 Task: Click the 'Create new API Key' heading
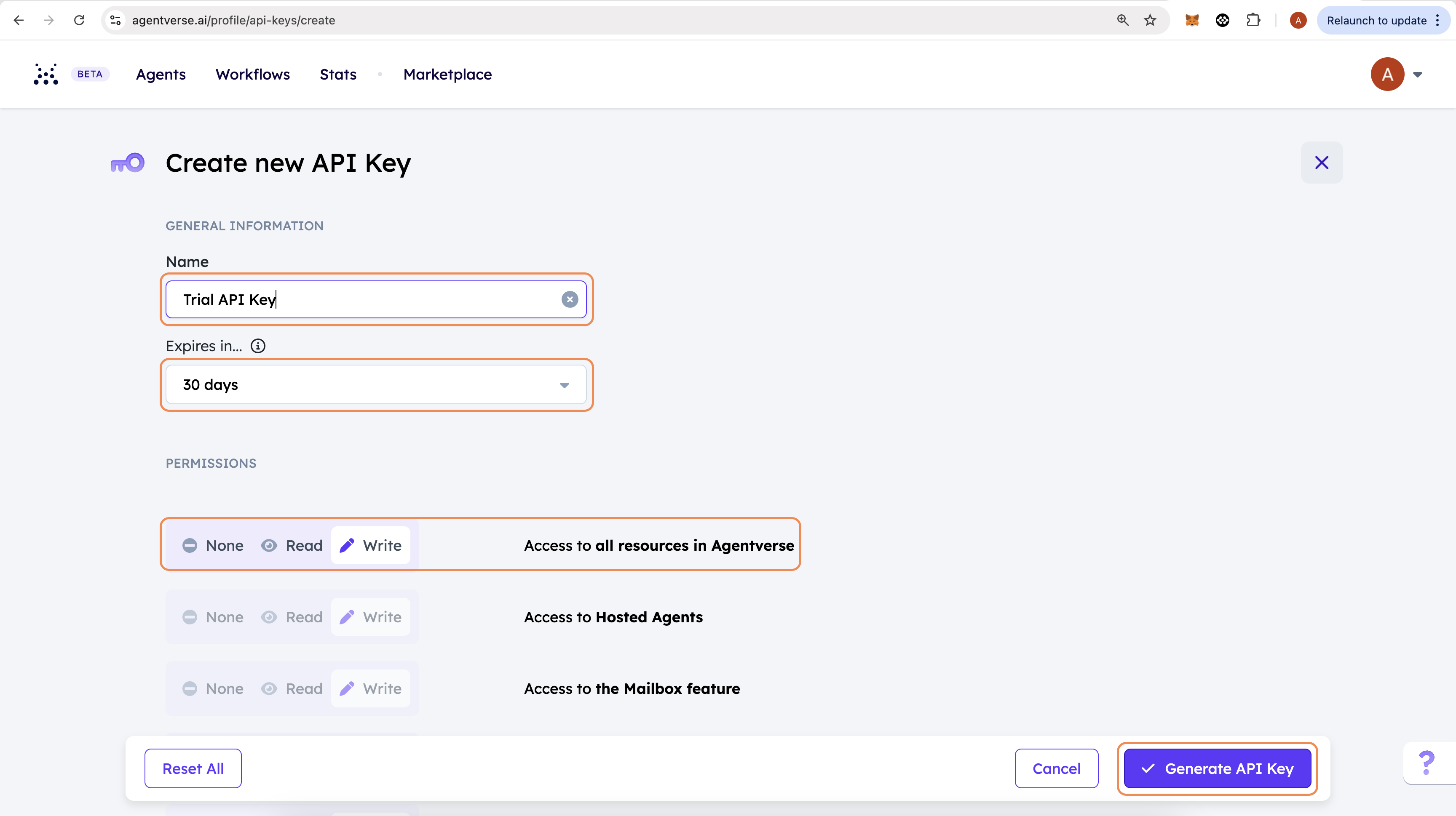coord(288,163)
